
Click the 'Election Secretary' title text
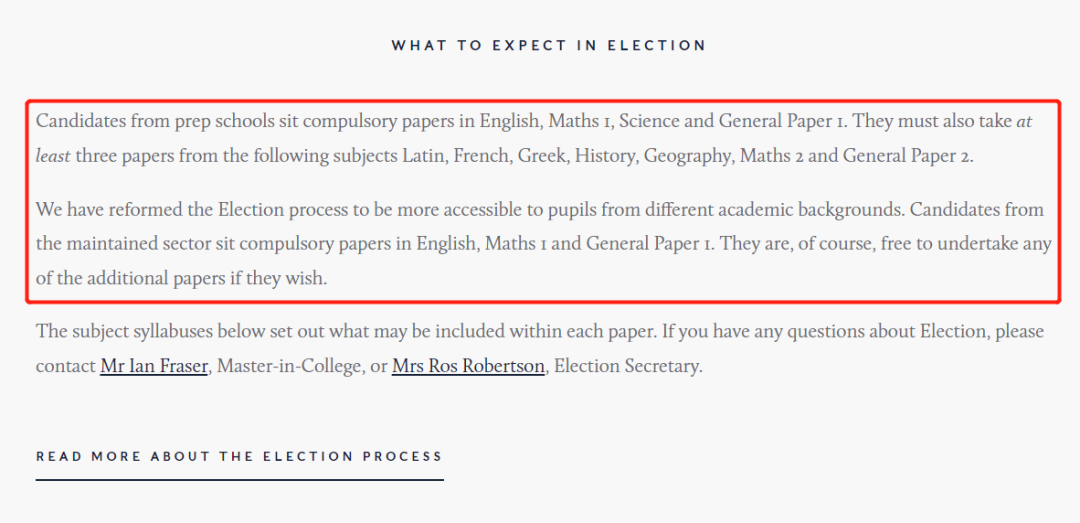click(x=626, y=367)
